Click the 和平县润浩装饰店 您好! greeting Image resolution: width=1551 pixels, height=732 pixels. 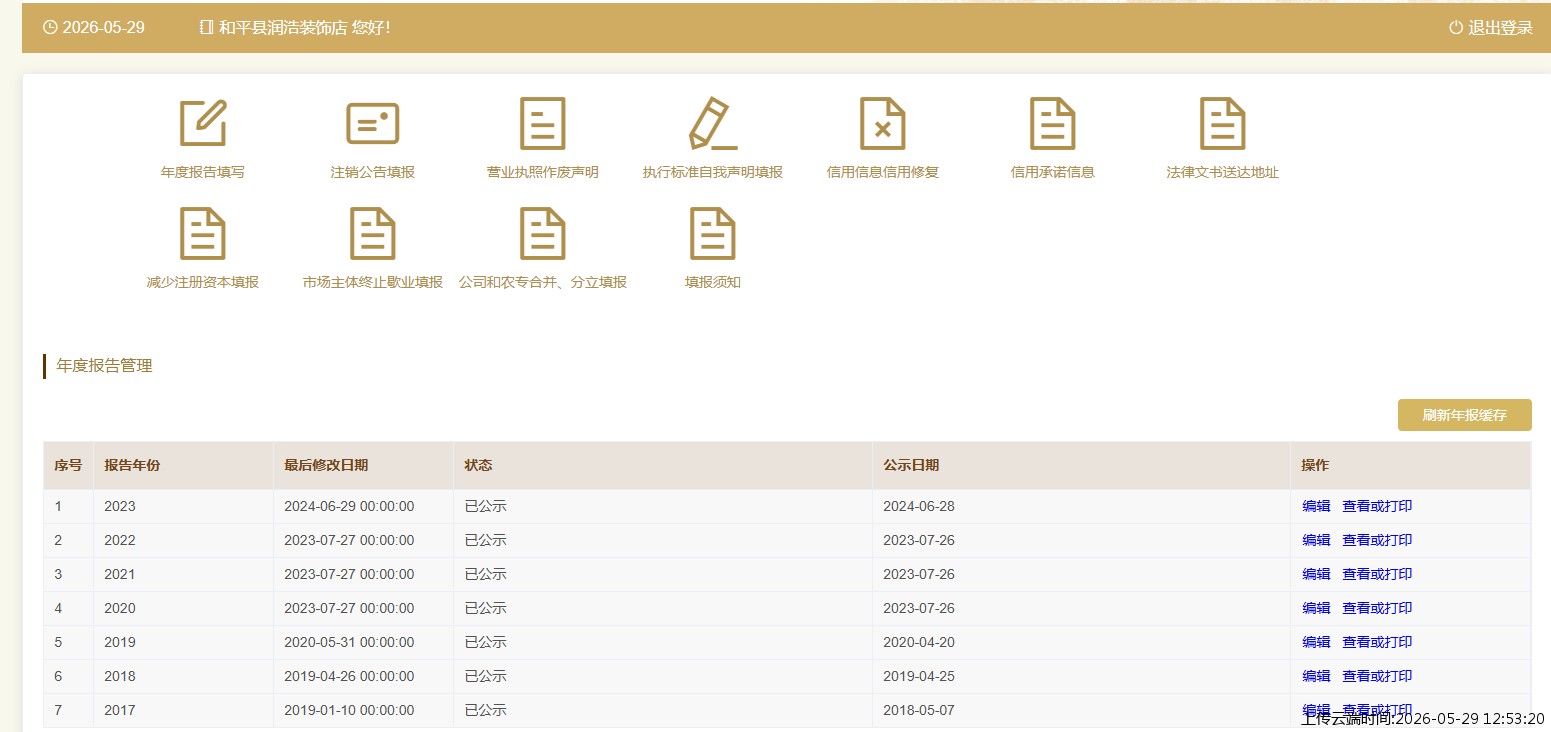(304, 28)
